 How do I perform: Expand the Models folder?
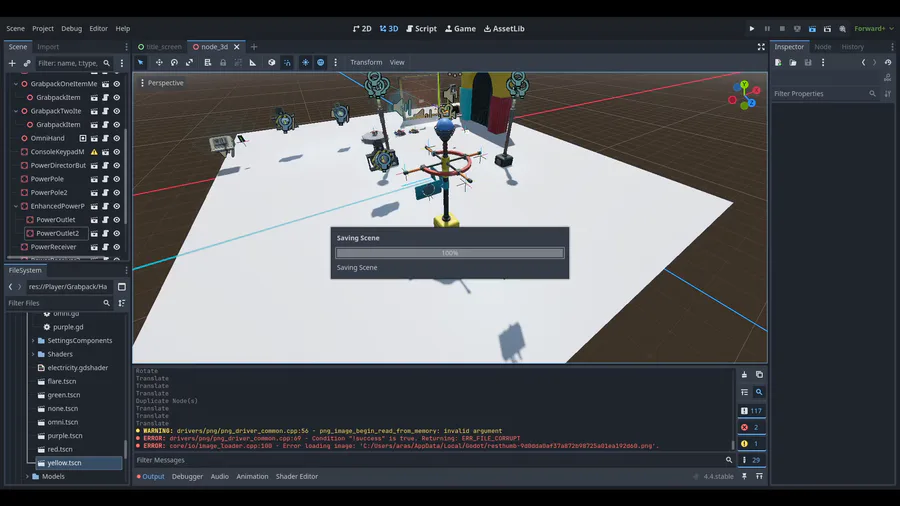27,477
